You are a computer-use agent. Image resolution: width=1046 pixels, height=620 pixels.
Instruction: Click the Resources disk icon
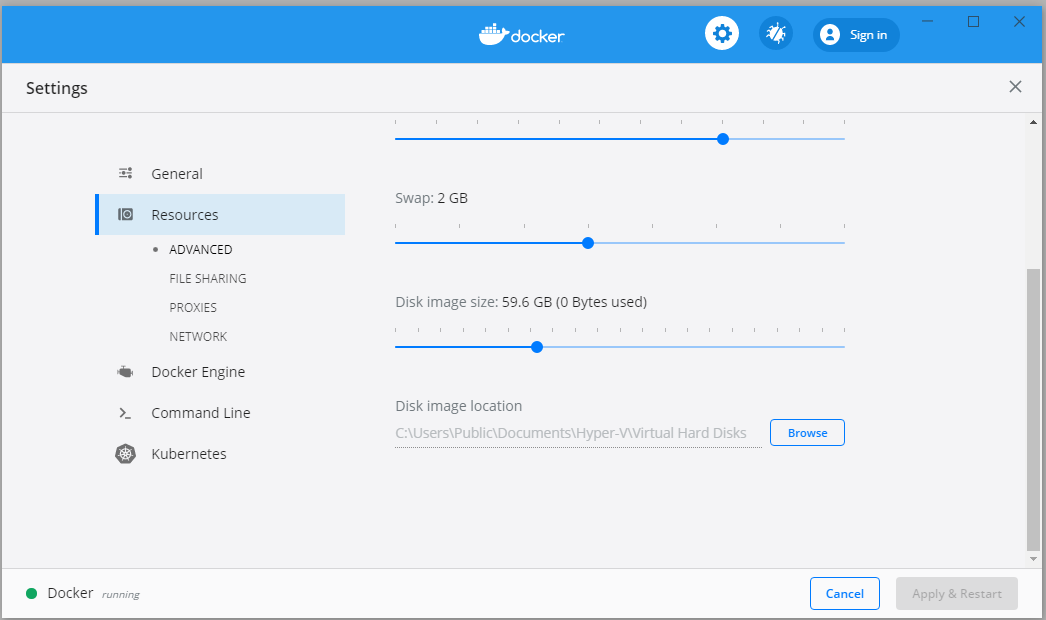click(126, 215)
